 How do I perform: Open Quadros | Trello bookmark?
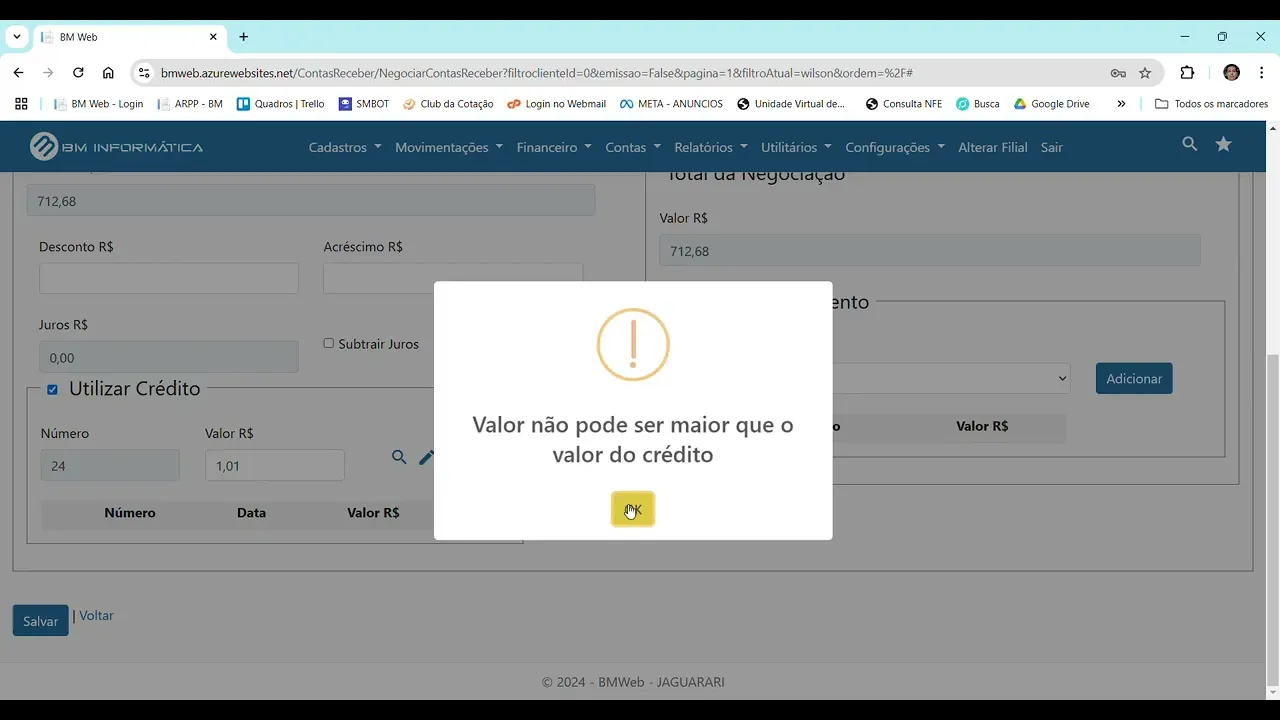click(280, 103)
